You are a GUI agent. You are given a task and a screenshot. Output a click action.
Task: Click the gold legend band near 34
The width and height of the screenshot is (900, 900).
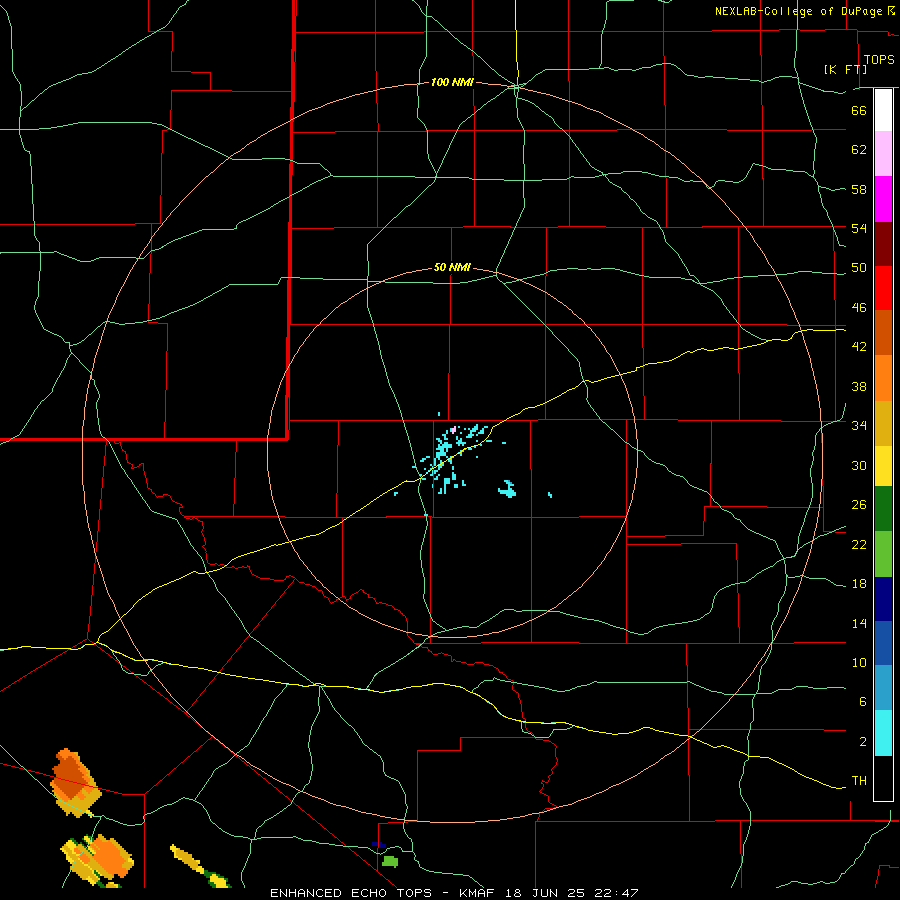click(x=883, y=423)
